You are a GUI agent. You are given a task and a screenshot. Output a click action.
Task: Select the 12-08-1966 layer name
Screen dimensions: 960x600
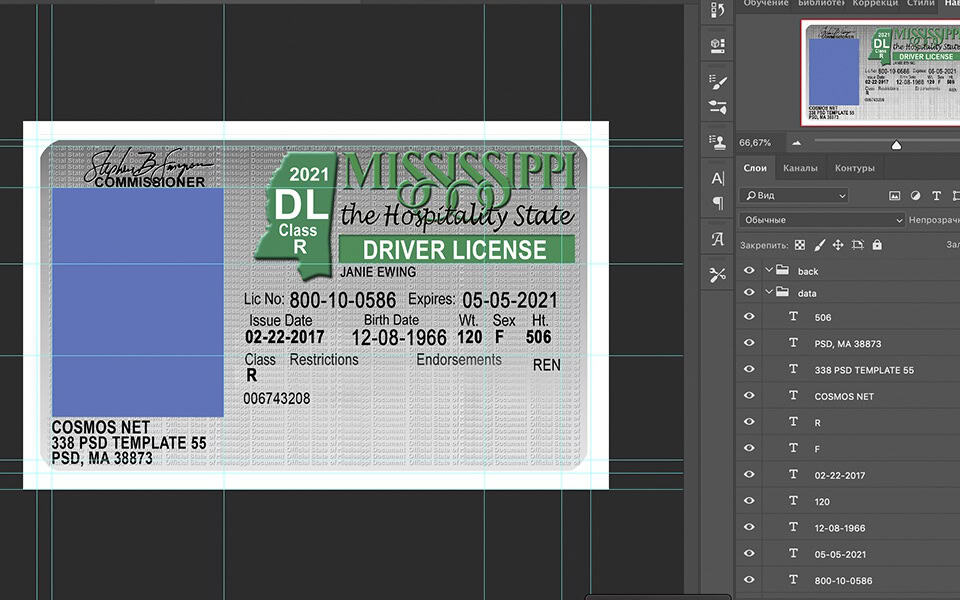click(839, 528)
